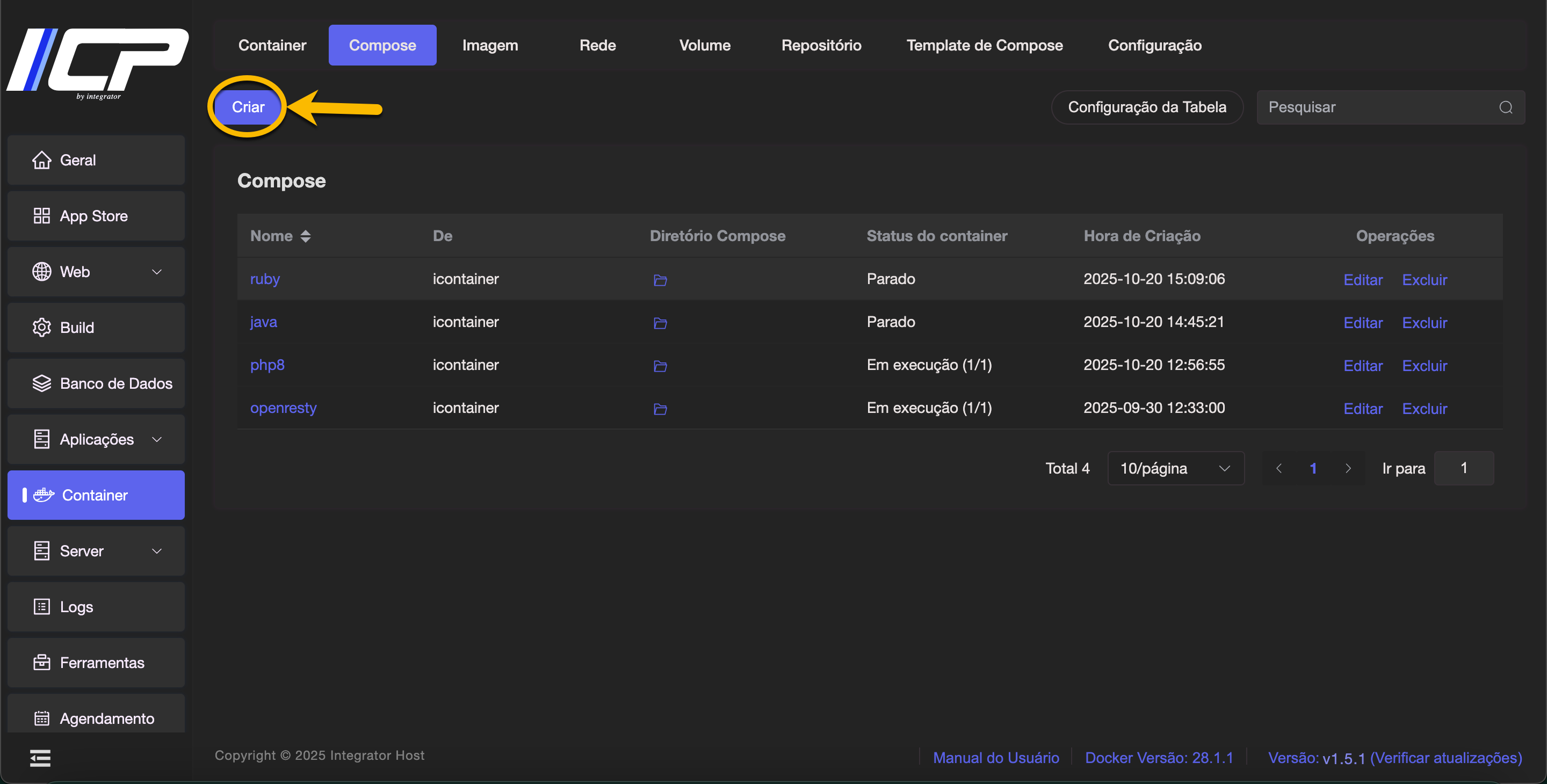Open the Template de Compose tab

coord(984,45)
